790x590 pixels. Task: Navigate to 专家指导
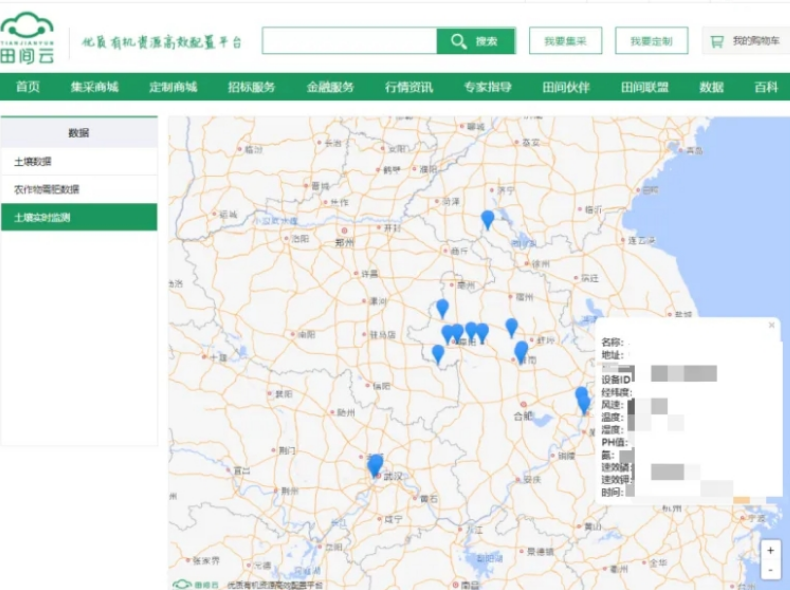click(x=487, y=87)
